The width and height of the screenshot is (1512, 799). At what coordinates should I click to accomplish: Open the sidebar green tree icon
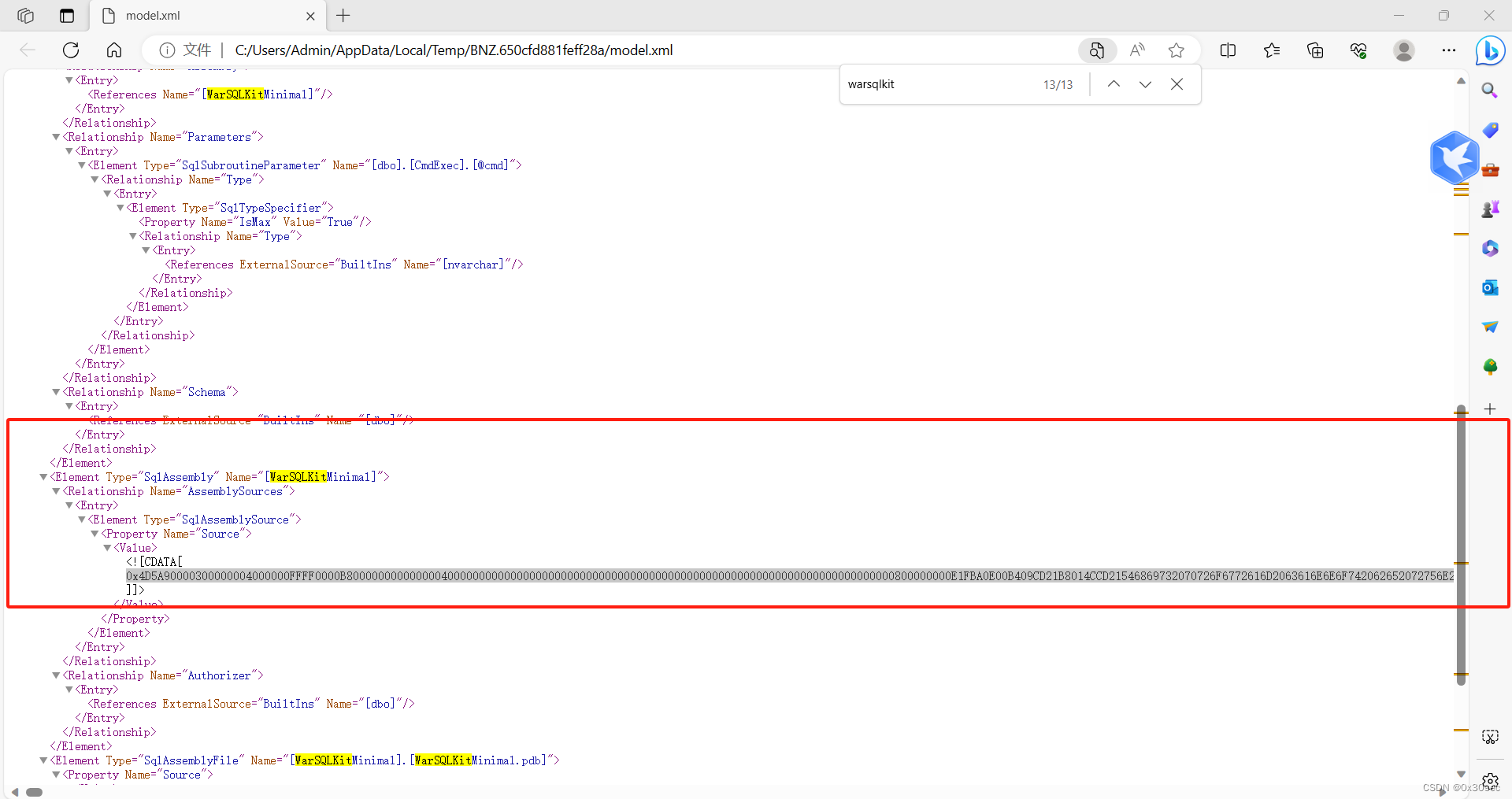coord(1490,366)
